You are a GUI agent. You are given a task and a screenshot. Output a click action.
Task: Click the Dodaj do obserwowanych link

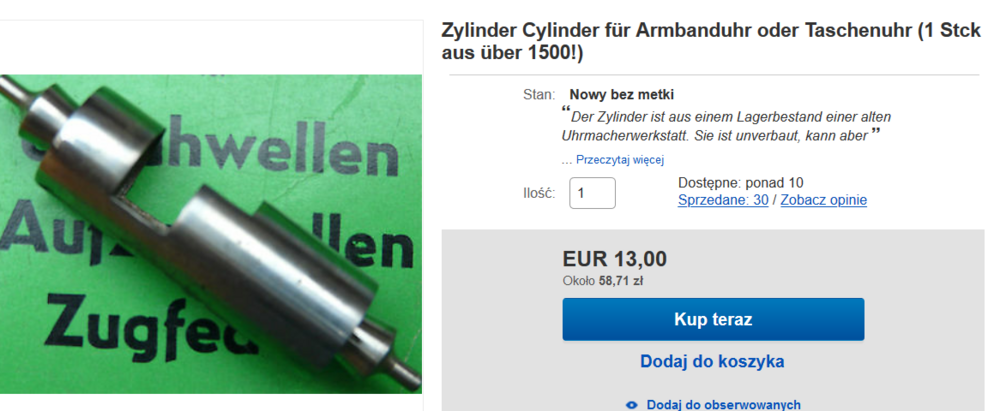click(x=723, y=405)
